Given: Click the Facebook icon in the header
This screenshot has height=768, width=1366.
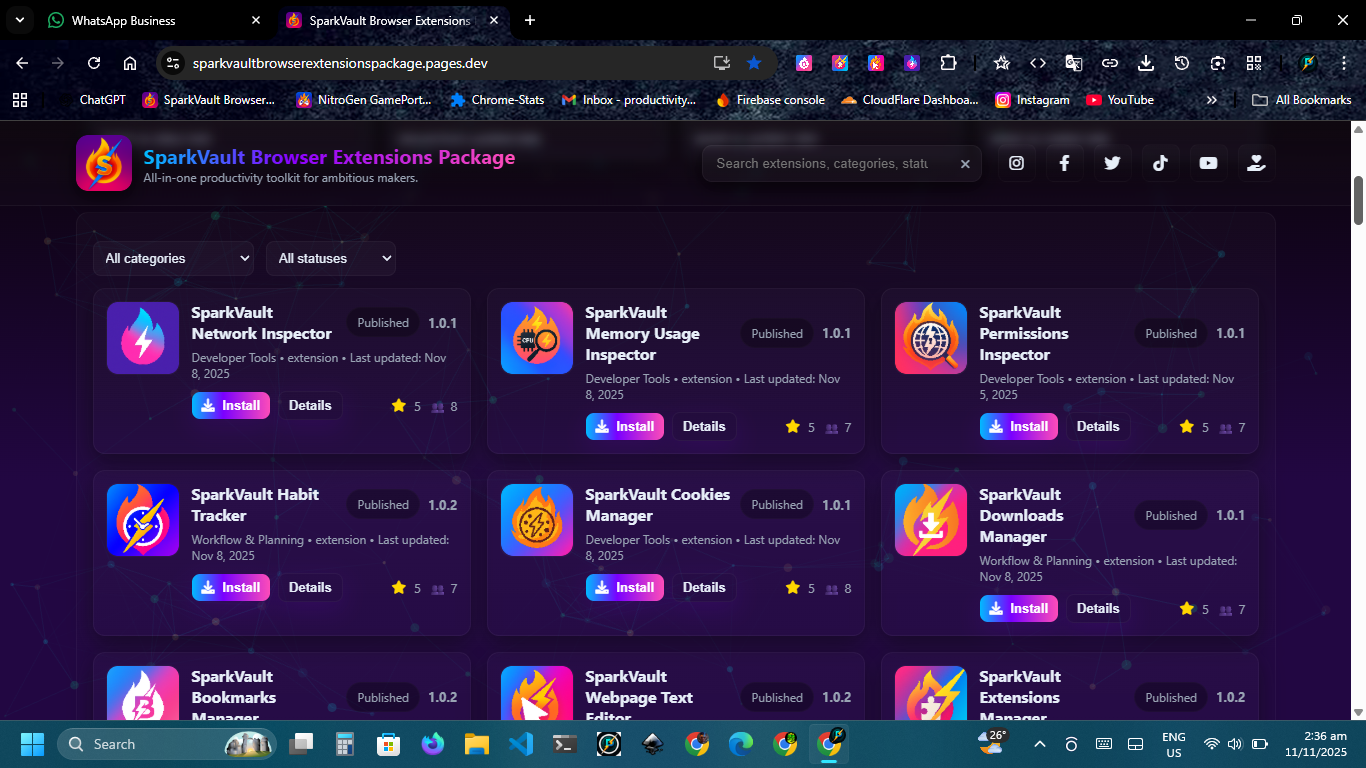Looking at the screenshot, I should coord(1064,162).
